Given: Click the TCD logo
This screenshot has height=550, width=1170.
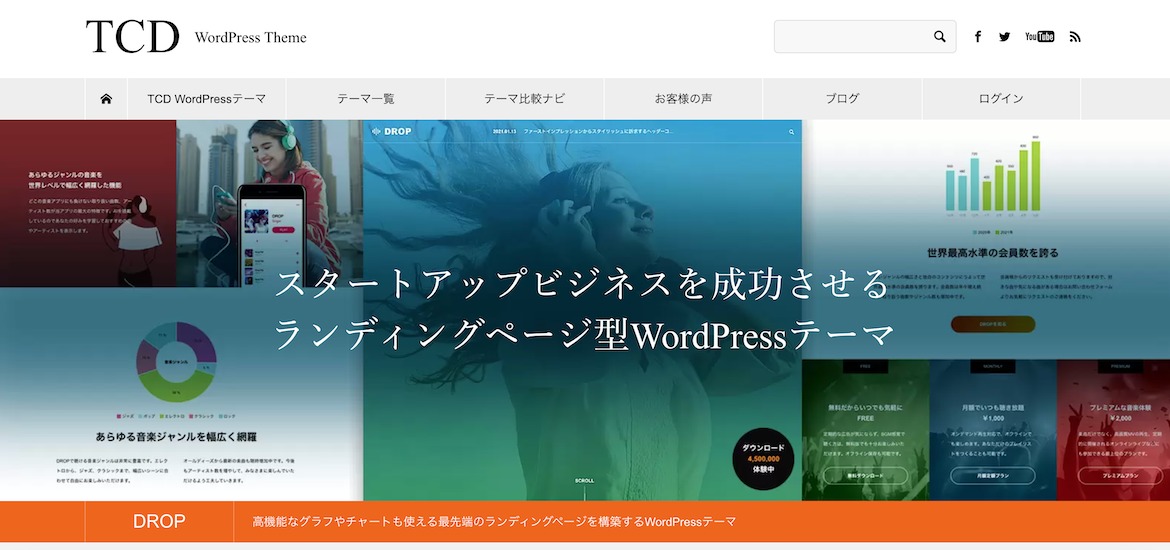Looking at the screenshot, I should [132, 37].
